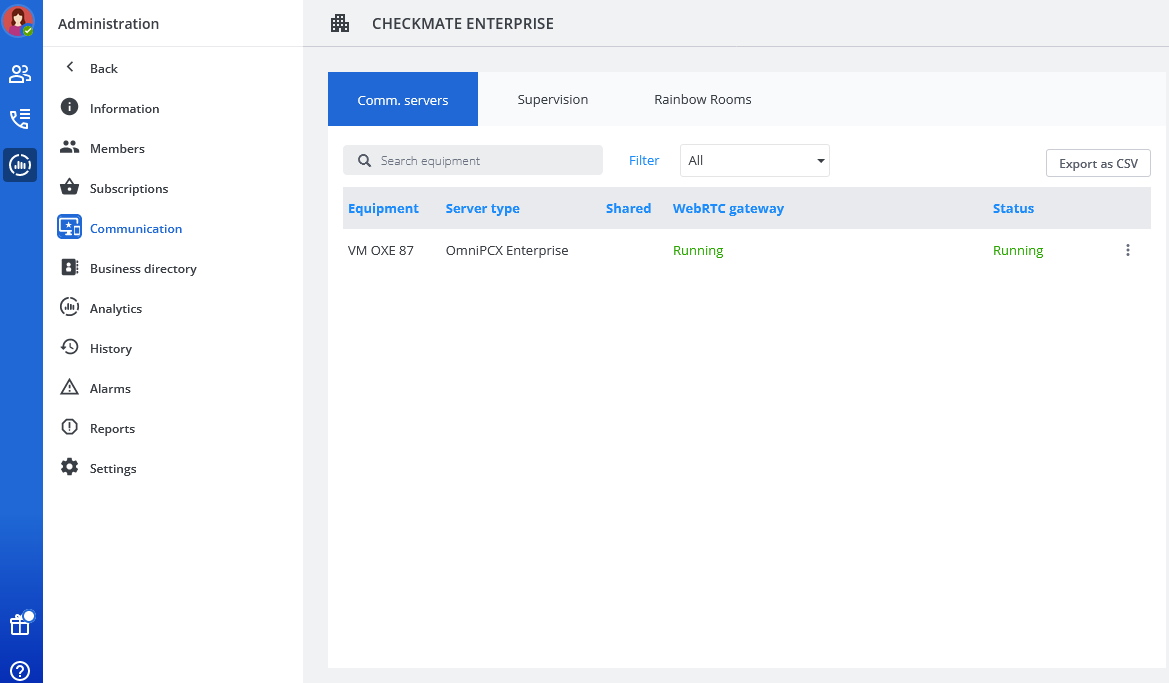
Task: Expand the Filter dropdown showing All
Action: [754, 161]
